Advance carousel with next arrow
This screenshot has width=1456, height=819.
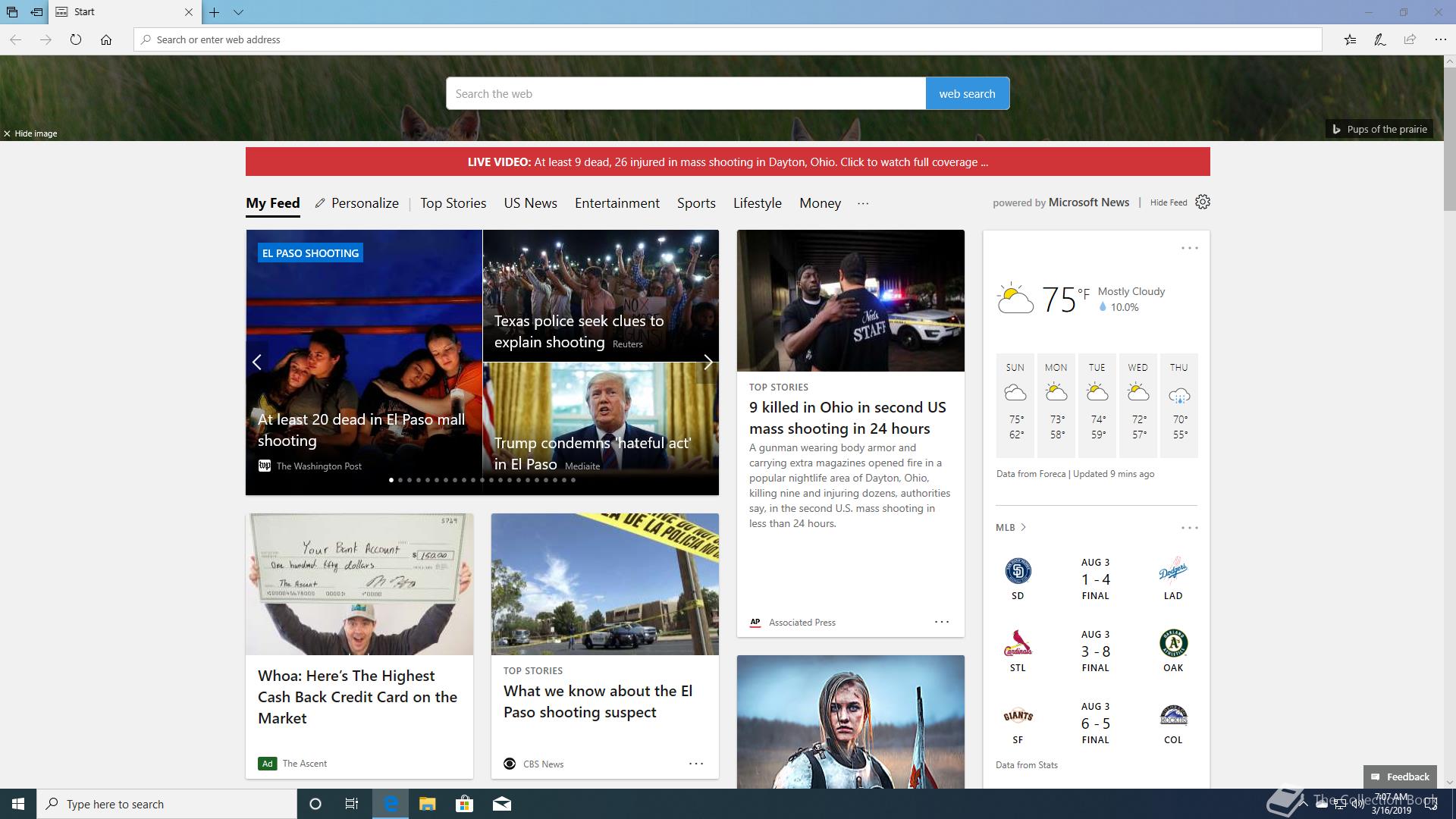(x=708, y=362)
